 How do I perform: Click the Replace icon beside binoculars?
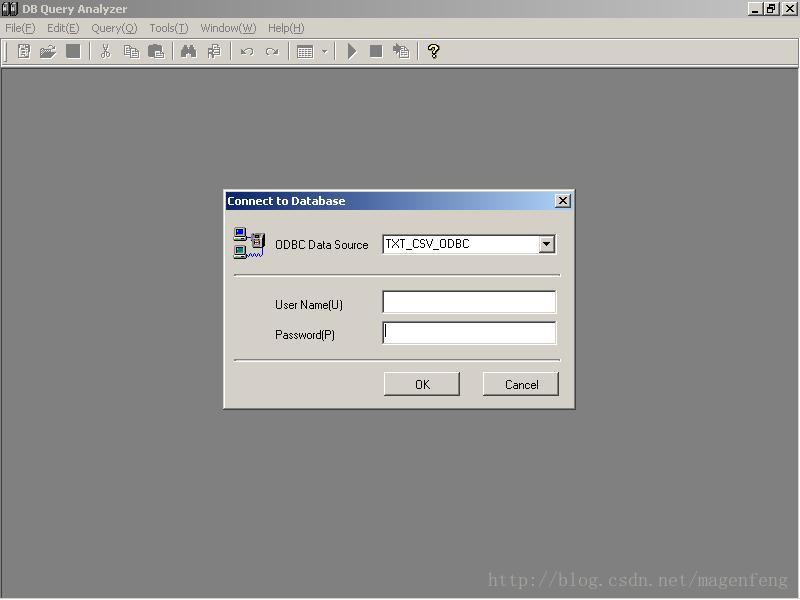click(x=214, y=52)
